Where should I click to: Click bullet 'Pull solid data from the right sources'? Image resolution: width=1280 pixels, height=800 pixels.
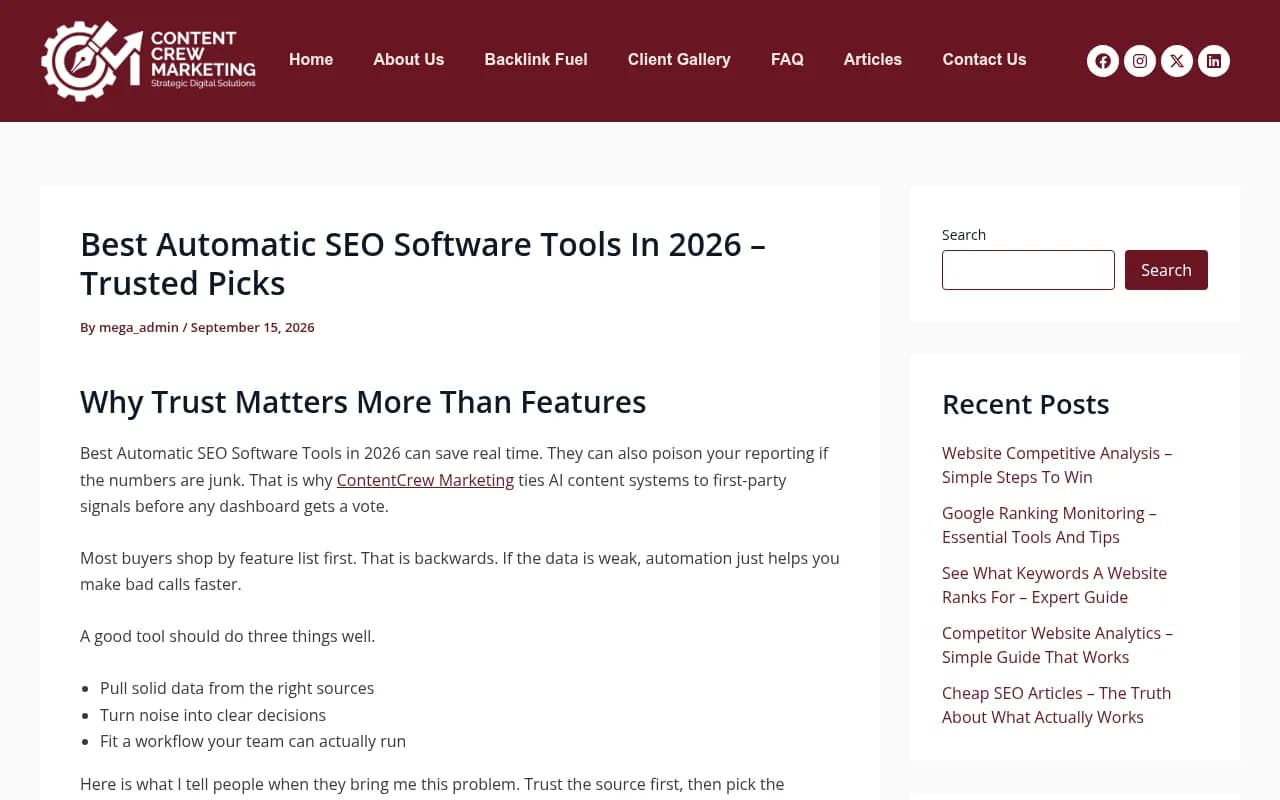[237, 688]
